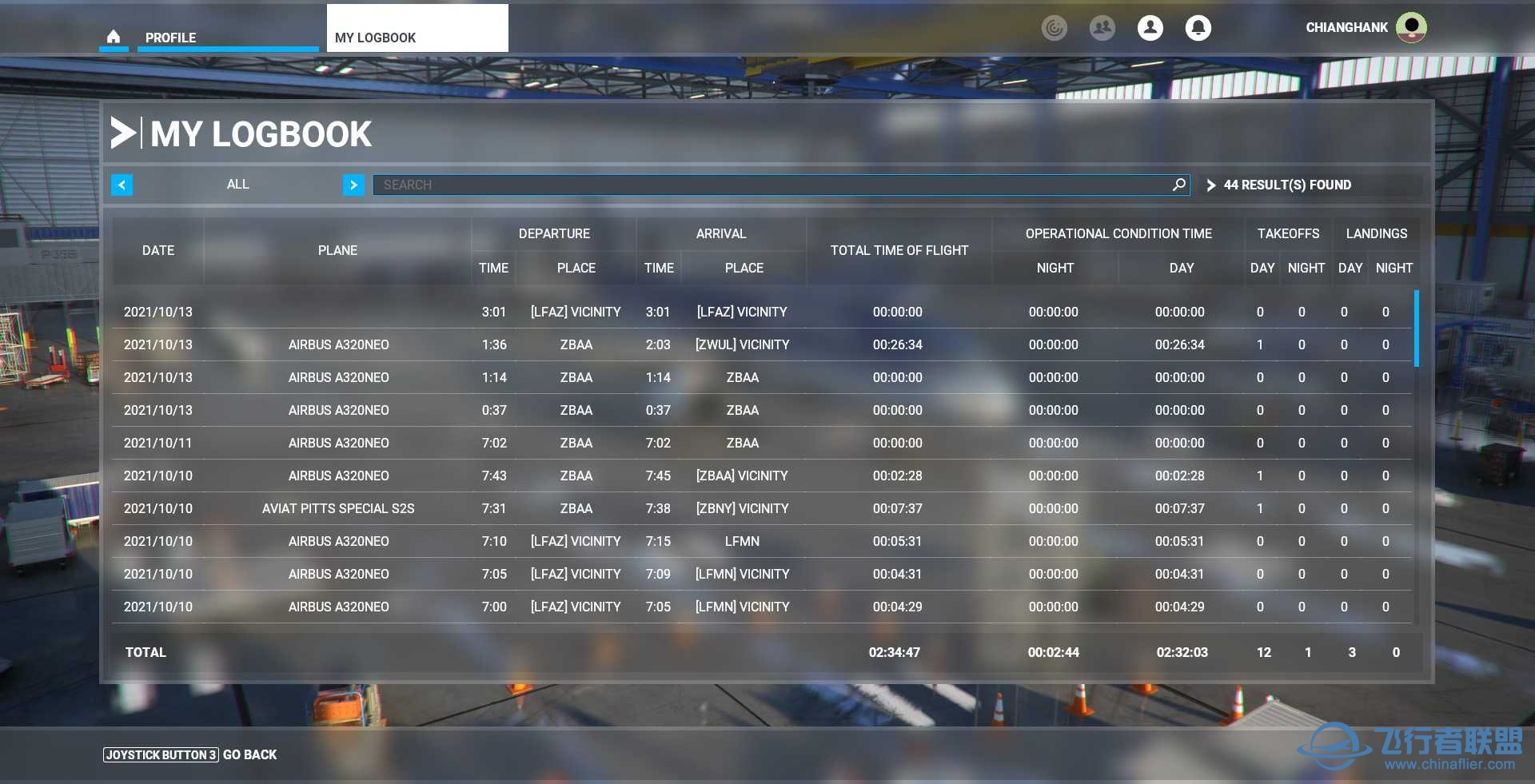Select the AVIAT PITTS SPECIAL S2S entry
Viewport: 1535px width, 784px height.
(338, 508)
